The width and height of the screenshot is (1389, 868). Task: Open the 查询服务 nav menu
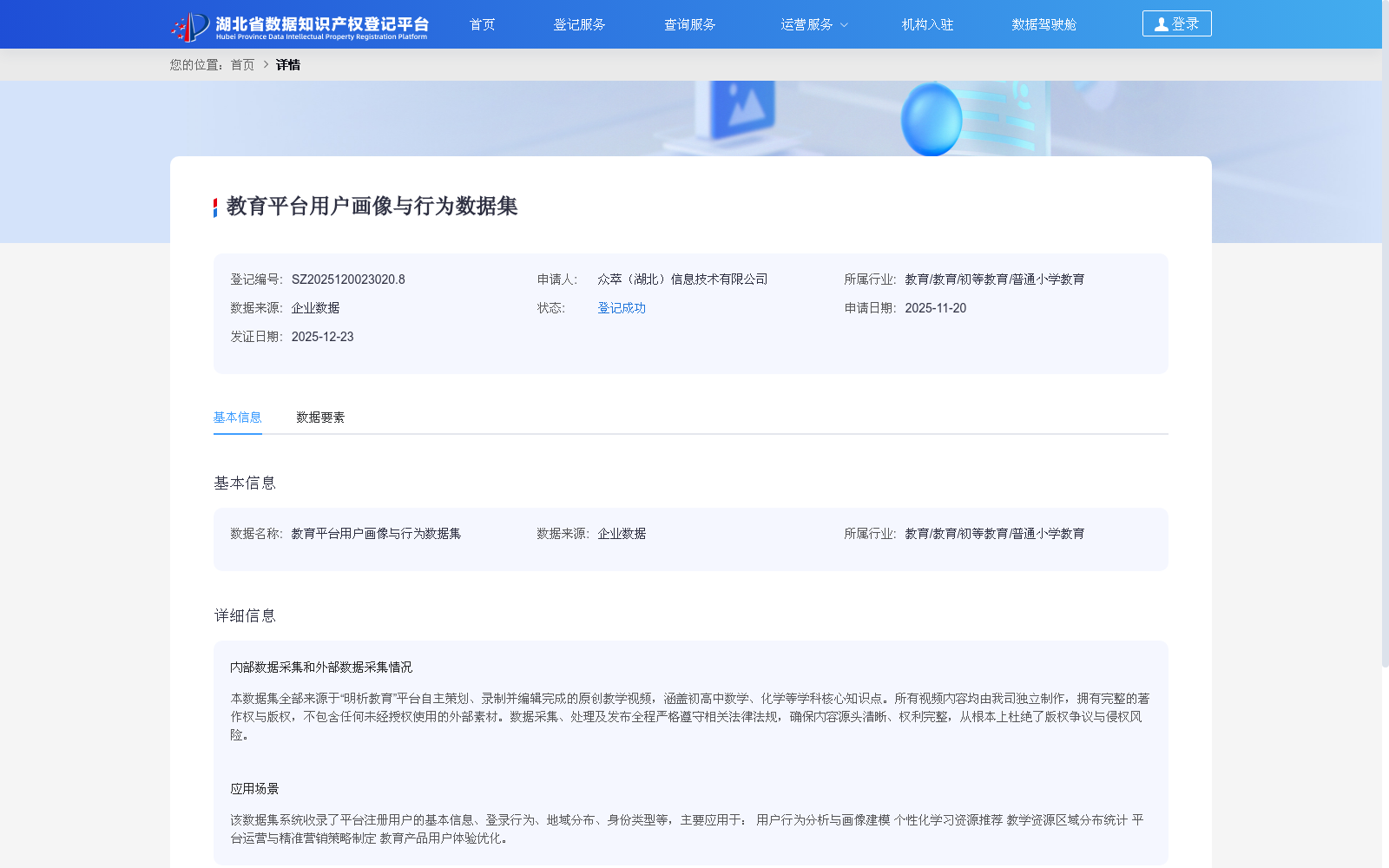689,24
